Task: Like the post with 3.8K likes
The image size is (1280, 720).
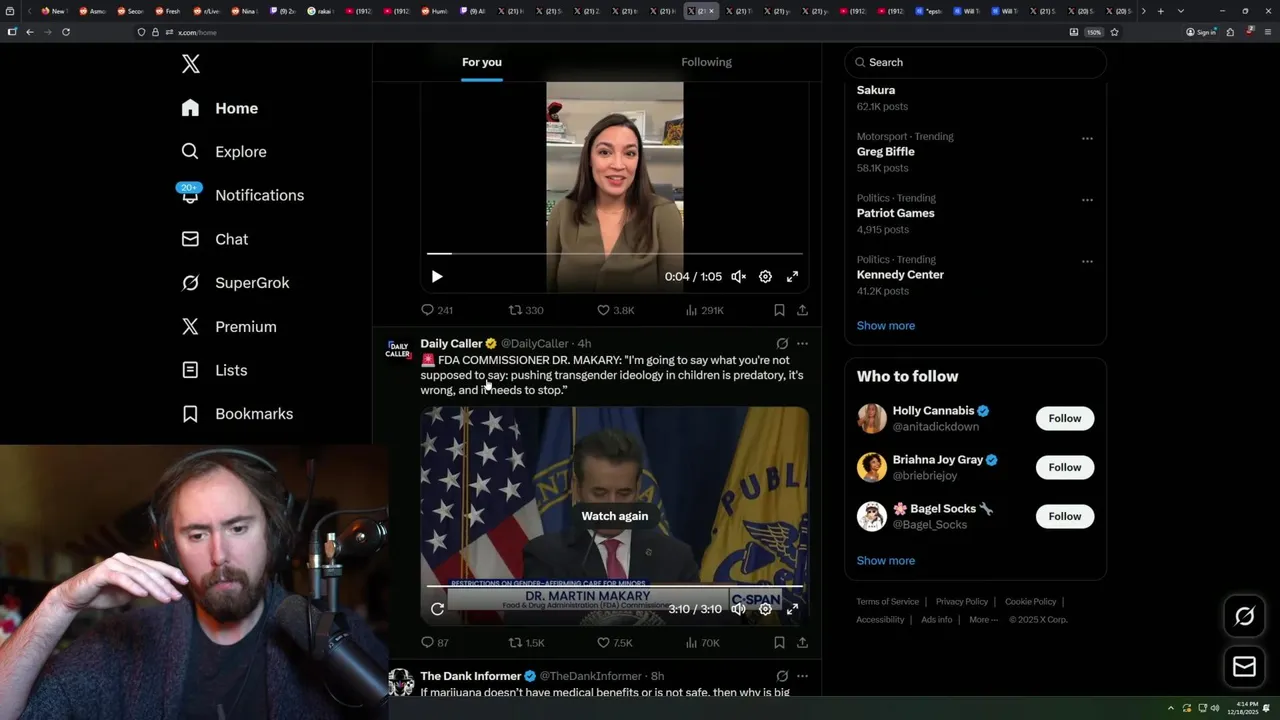Action: pos(616,310)
